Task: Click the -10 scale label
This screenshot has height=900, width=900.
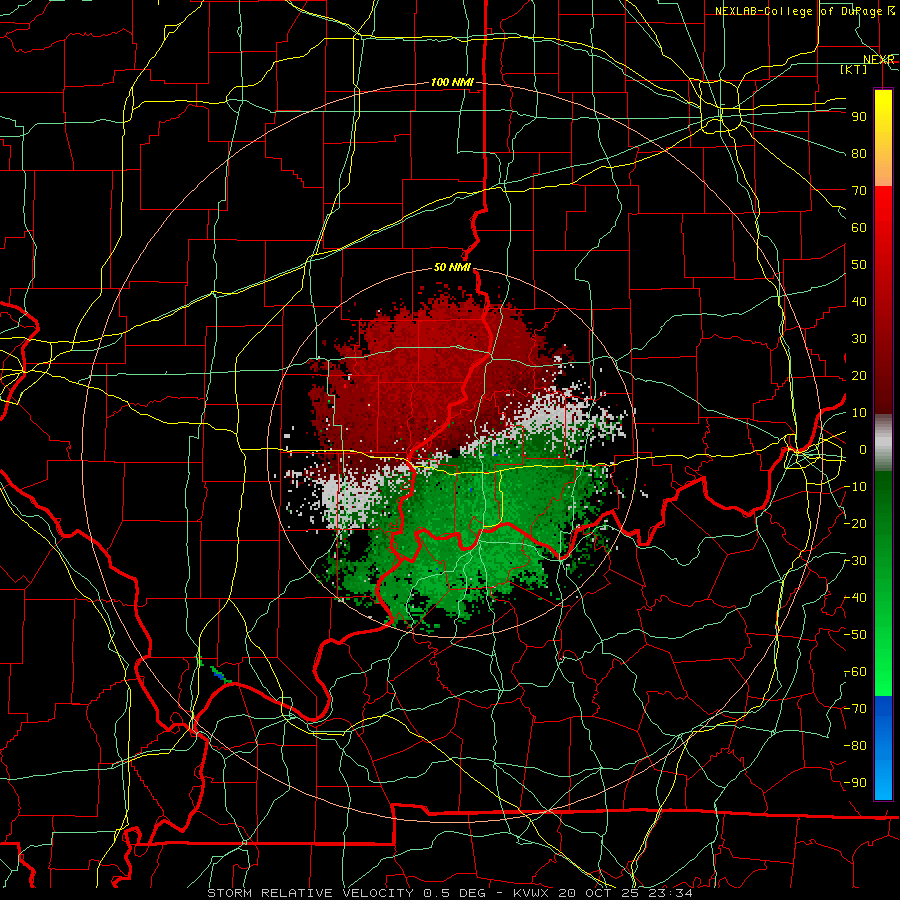Action: [856, 487]
